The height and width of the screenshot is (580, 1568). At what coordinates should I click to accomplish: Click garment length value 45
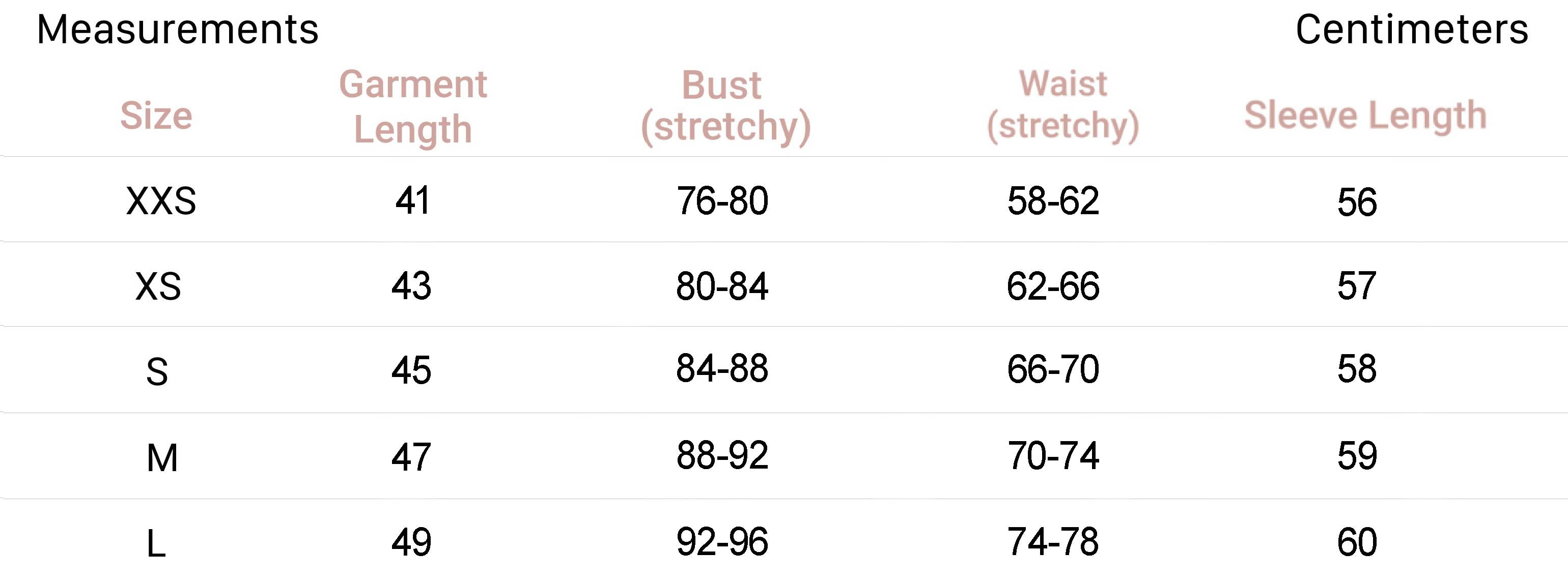(411, 370)
